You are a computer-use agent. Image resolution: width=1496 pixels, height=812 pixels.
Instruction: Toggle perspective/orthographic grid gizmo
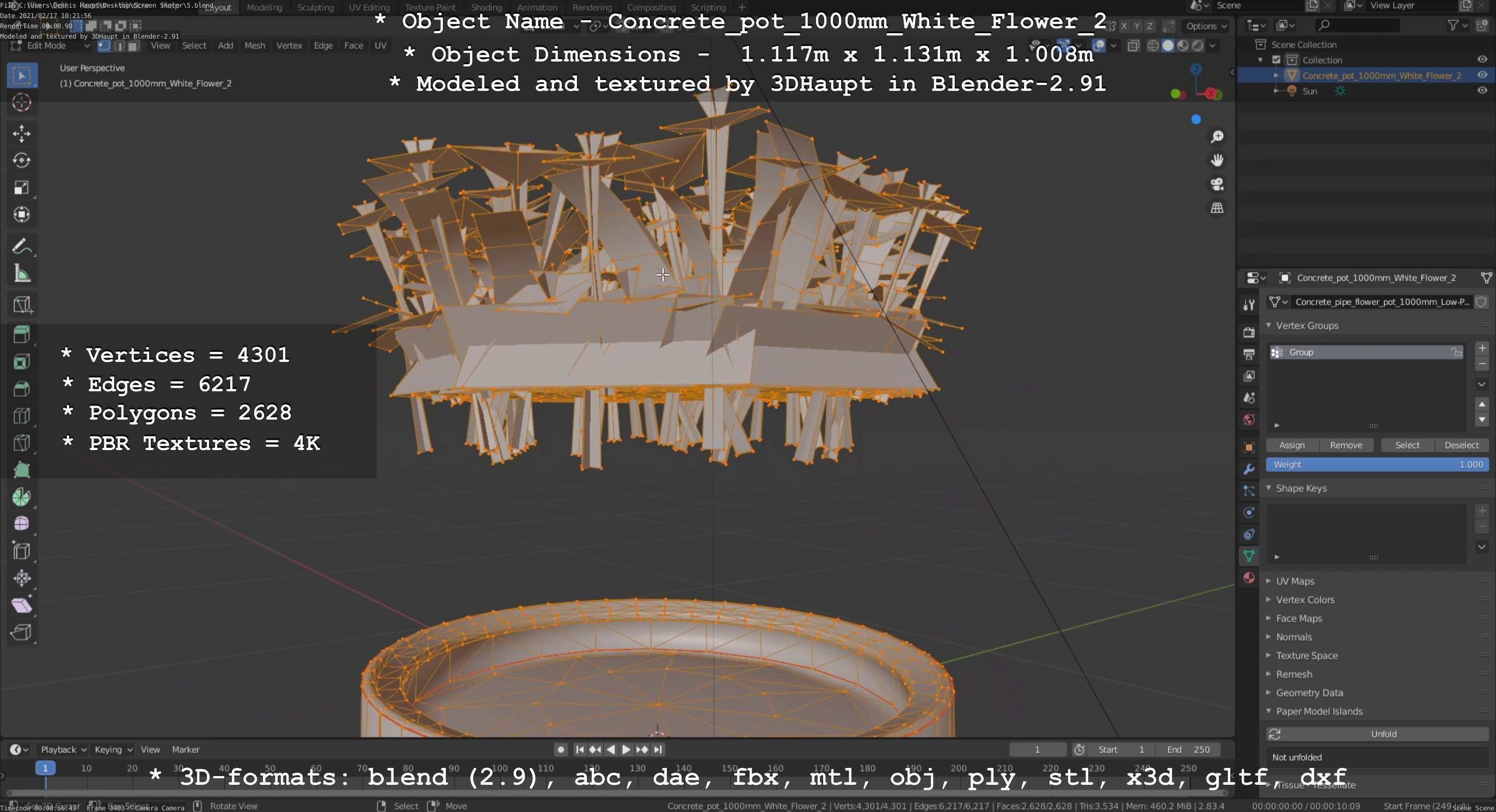coord(1217,208)
